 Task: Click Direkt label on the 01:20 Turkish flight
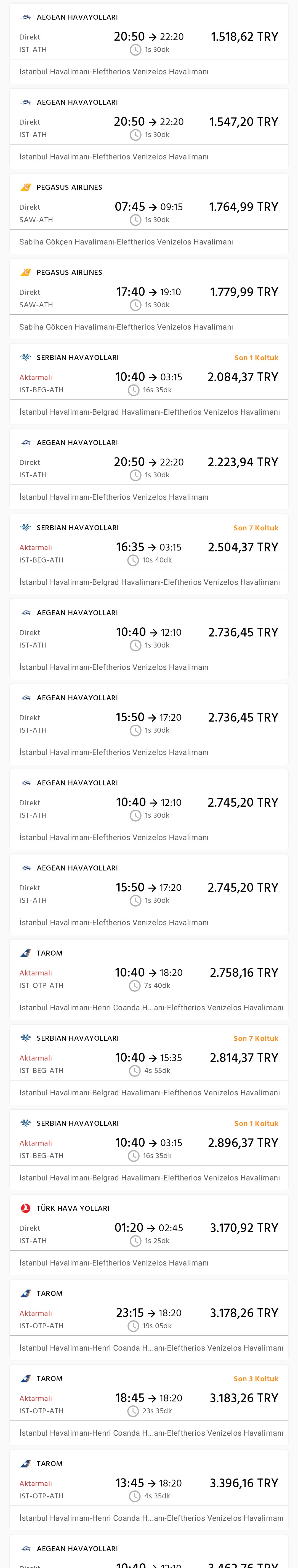tap(30, 1228)
